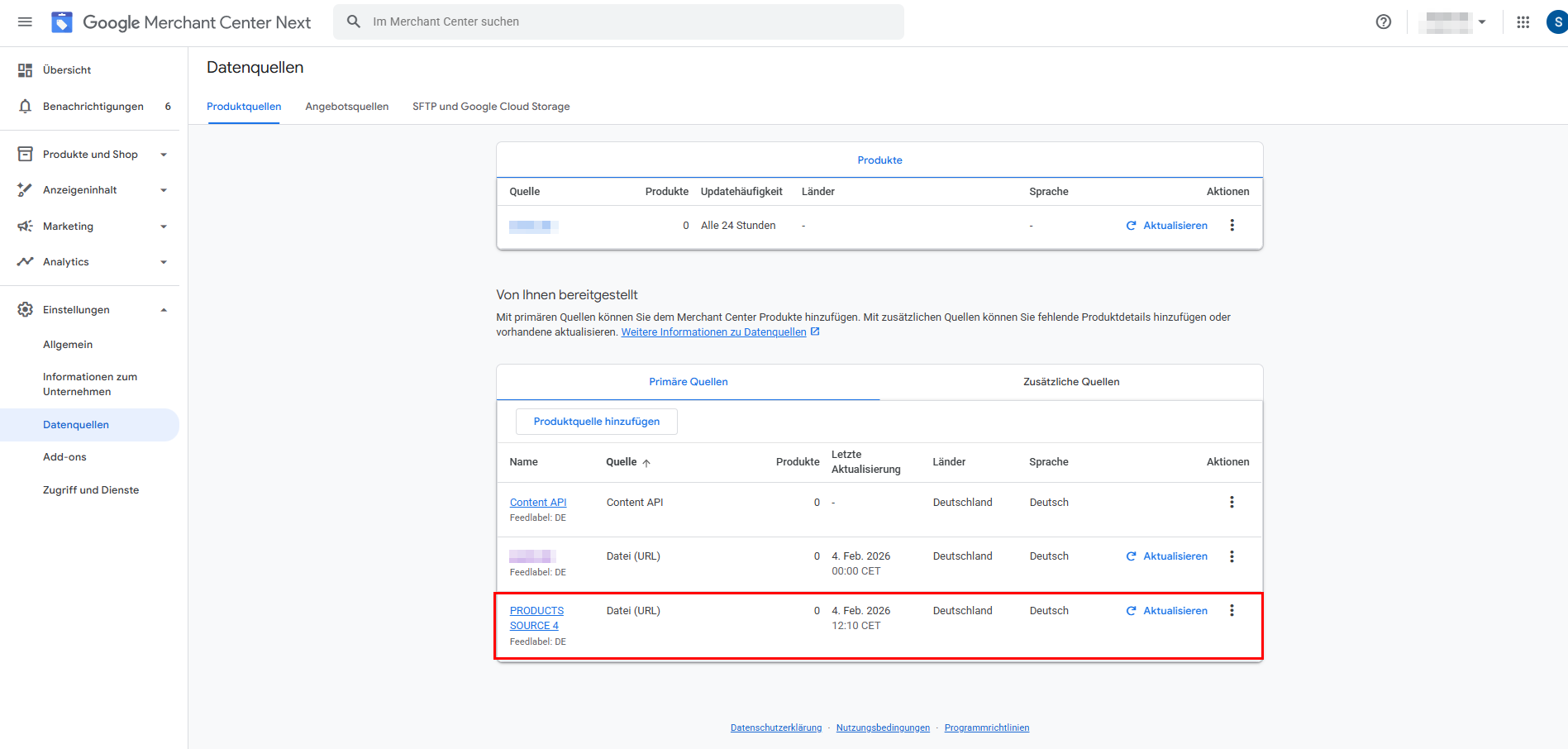Click the 12:10 CET update time
The height and width of the screenshot is (749, 1568).
tap(856, 626)
